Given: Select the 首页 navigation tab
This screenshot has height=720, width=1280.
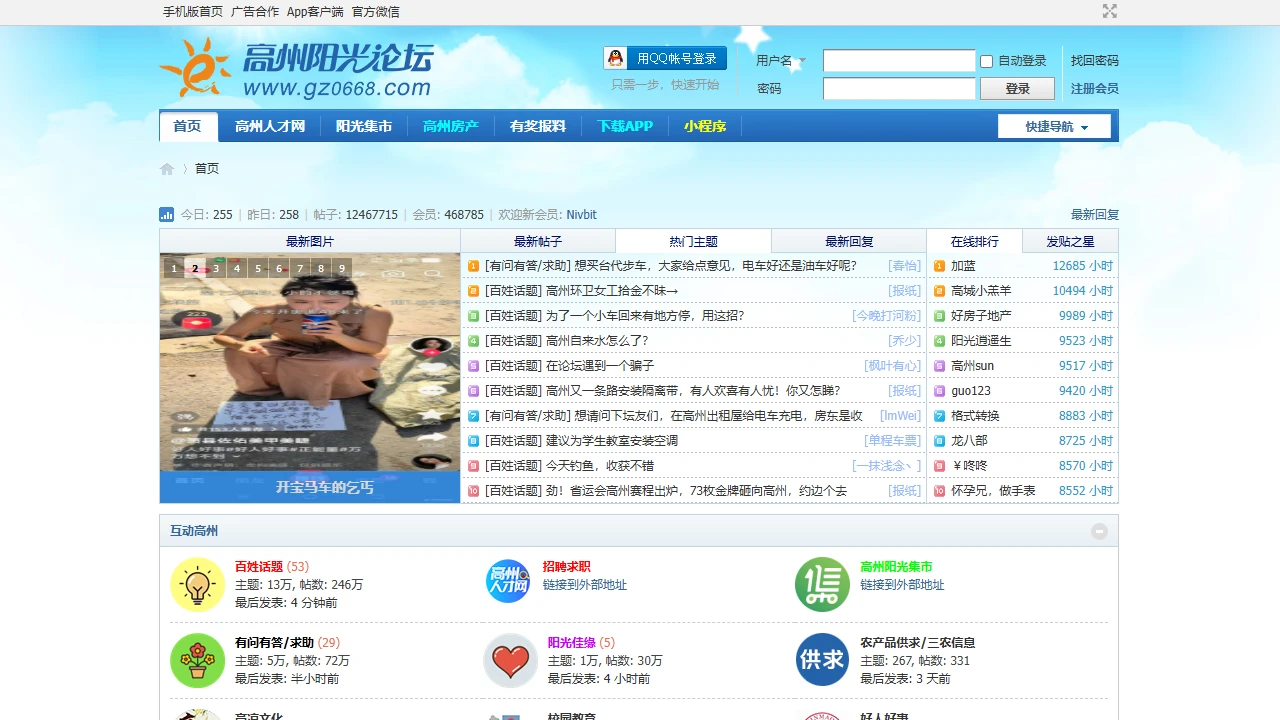Looking at the screenshot, I should [187, 126].
